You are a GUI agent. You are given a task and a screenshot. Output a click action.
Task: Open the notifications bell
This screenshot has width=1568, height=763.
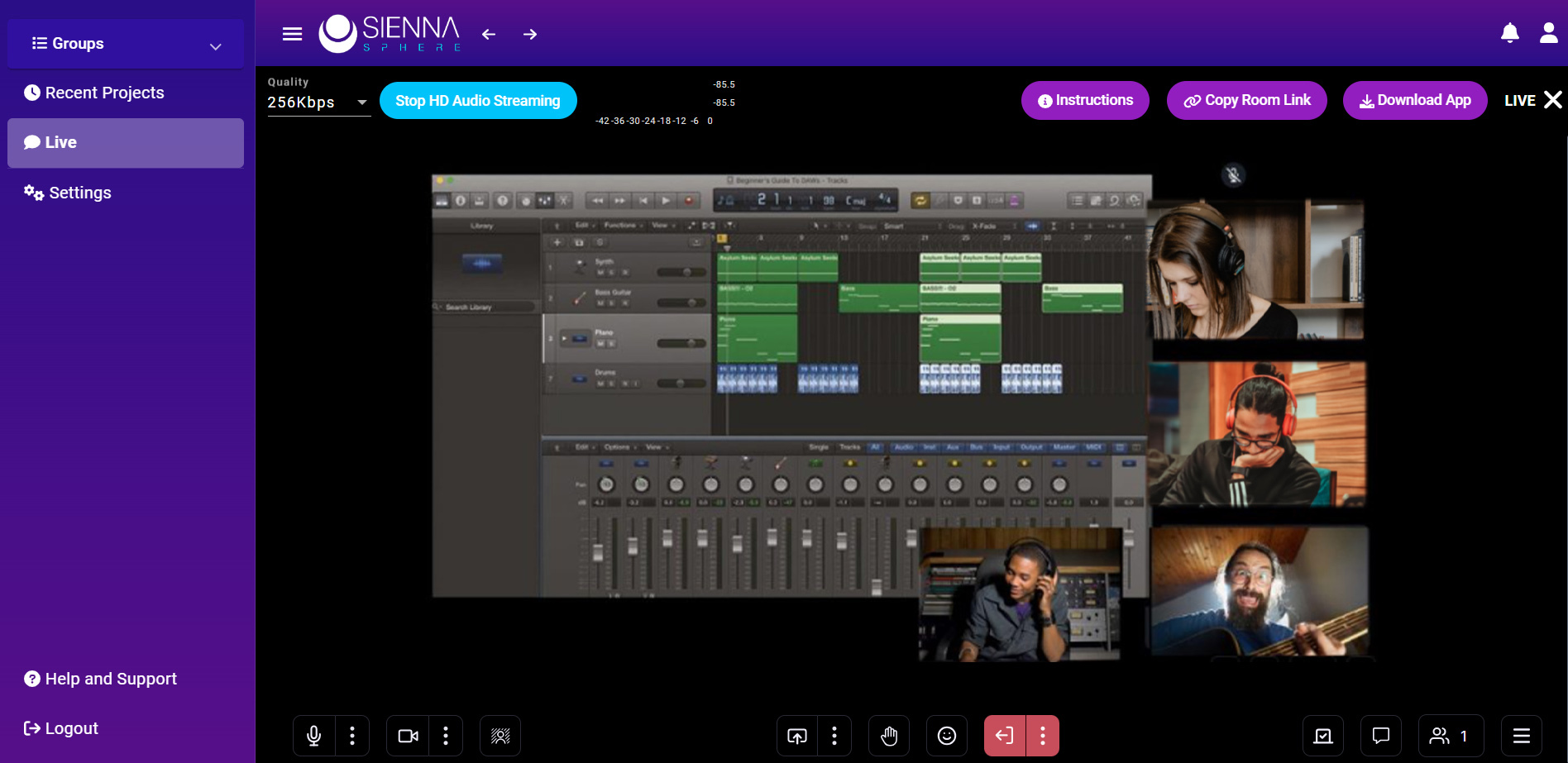1510,33
